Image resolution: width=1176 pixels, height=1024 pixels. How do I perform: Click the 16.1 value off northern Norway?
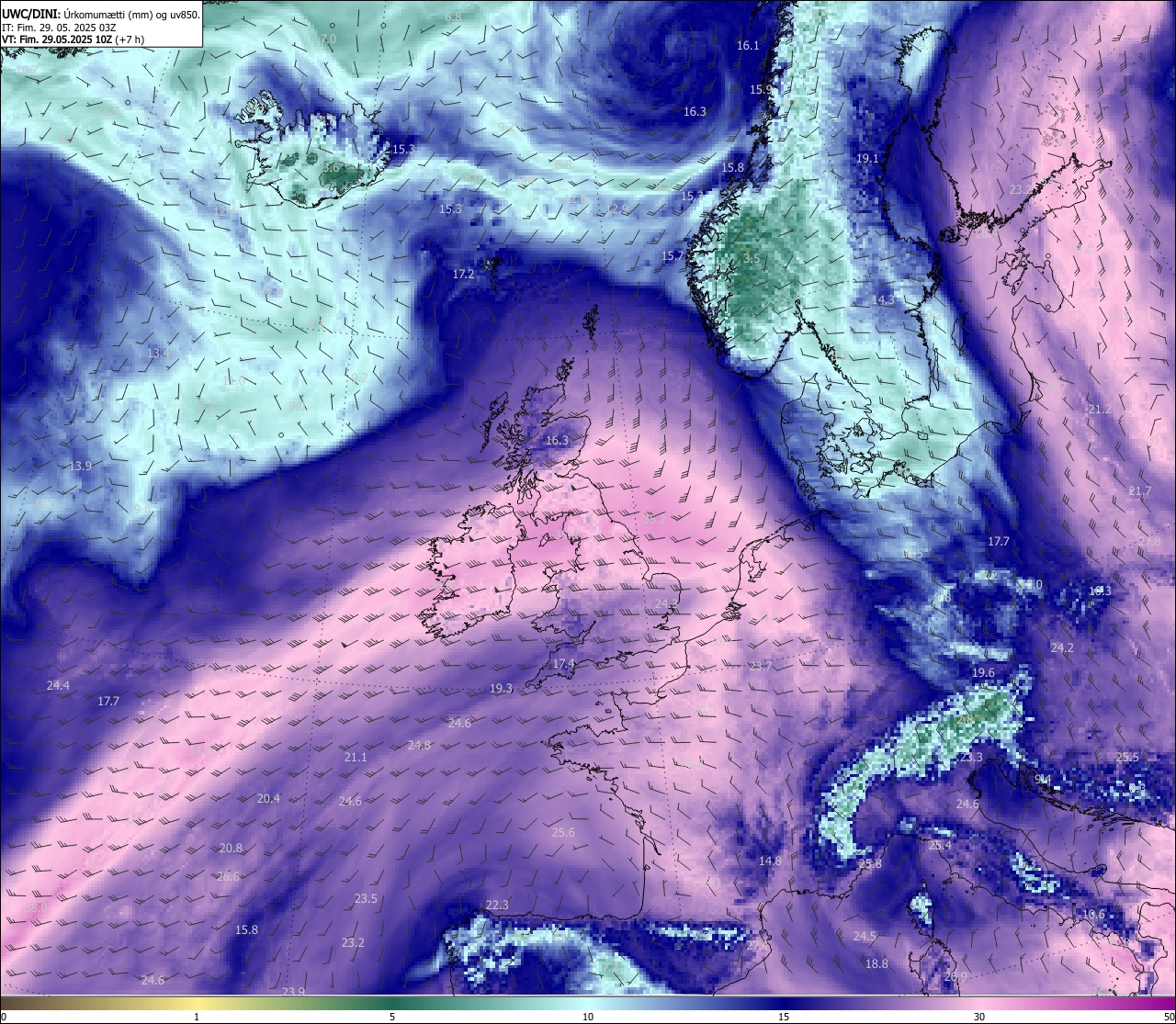coord(748,46)
